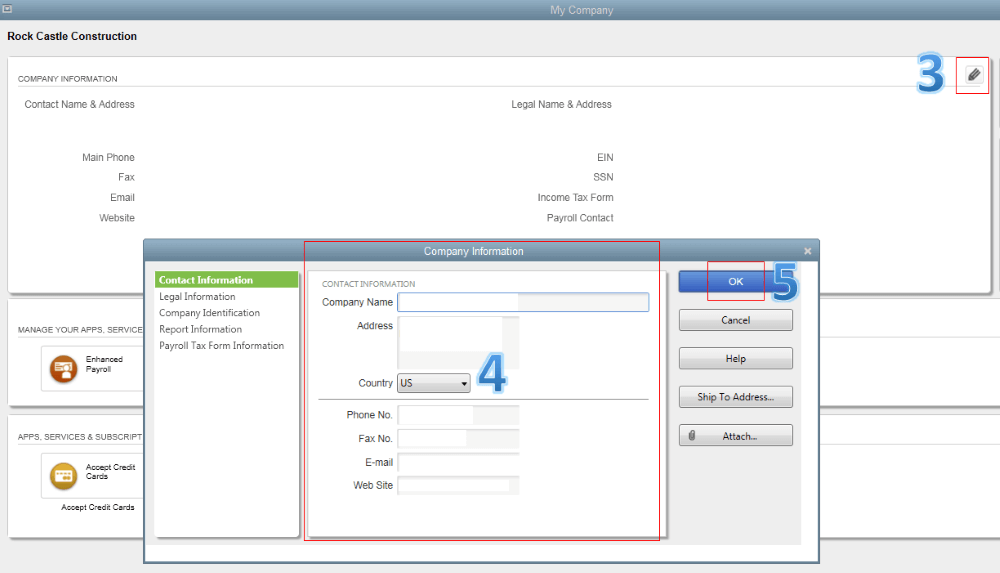Image resolution: width=1000 pixels, height=573 pixels.
Task: Click the Attach button with paperclip
Action: [735, 436]
